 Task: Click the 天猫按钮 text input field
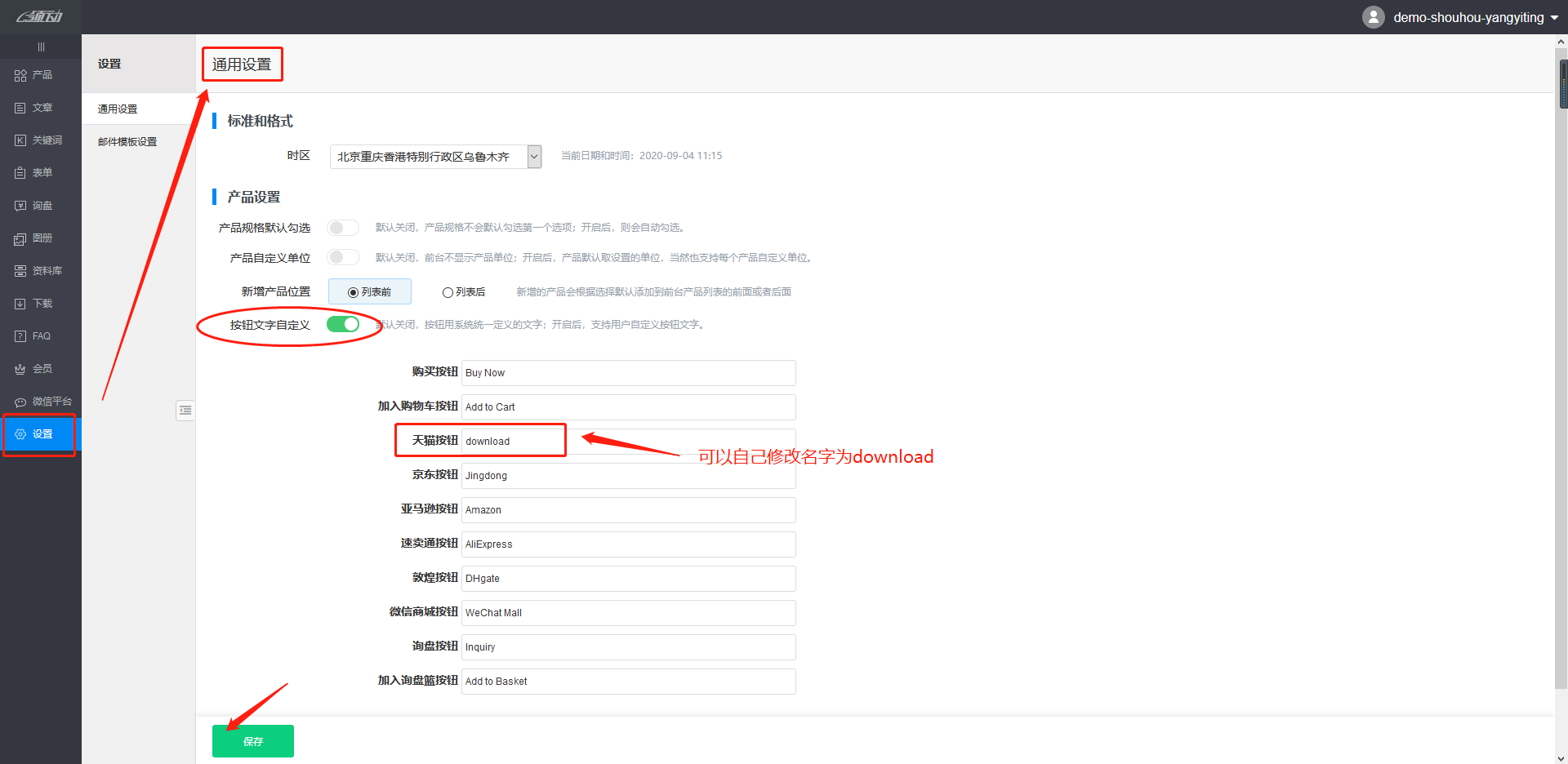point(627,441)
